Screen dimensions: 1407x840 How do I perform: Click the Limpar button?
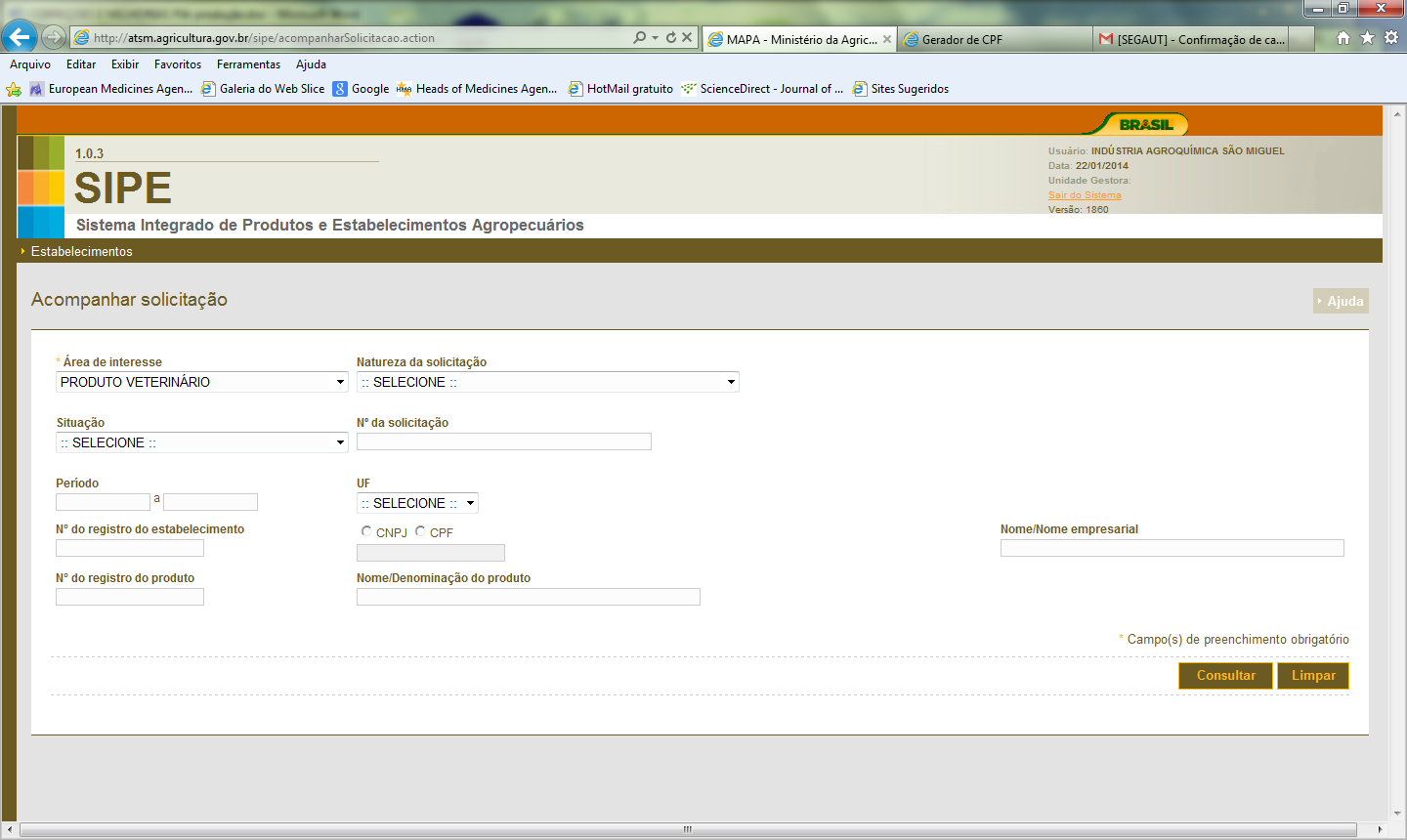click(x=1313, y=675)
